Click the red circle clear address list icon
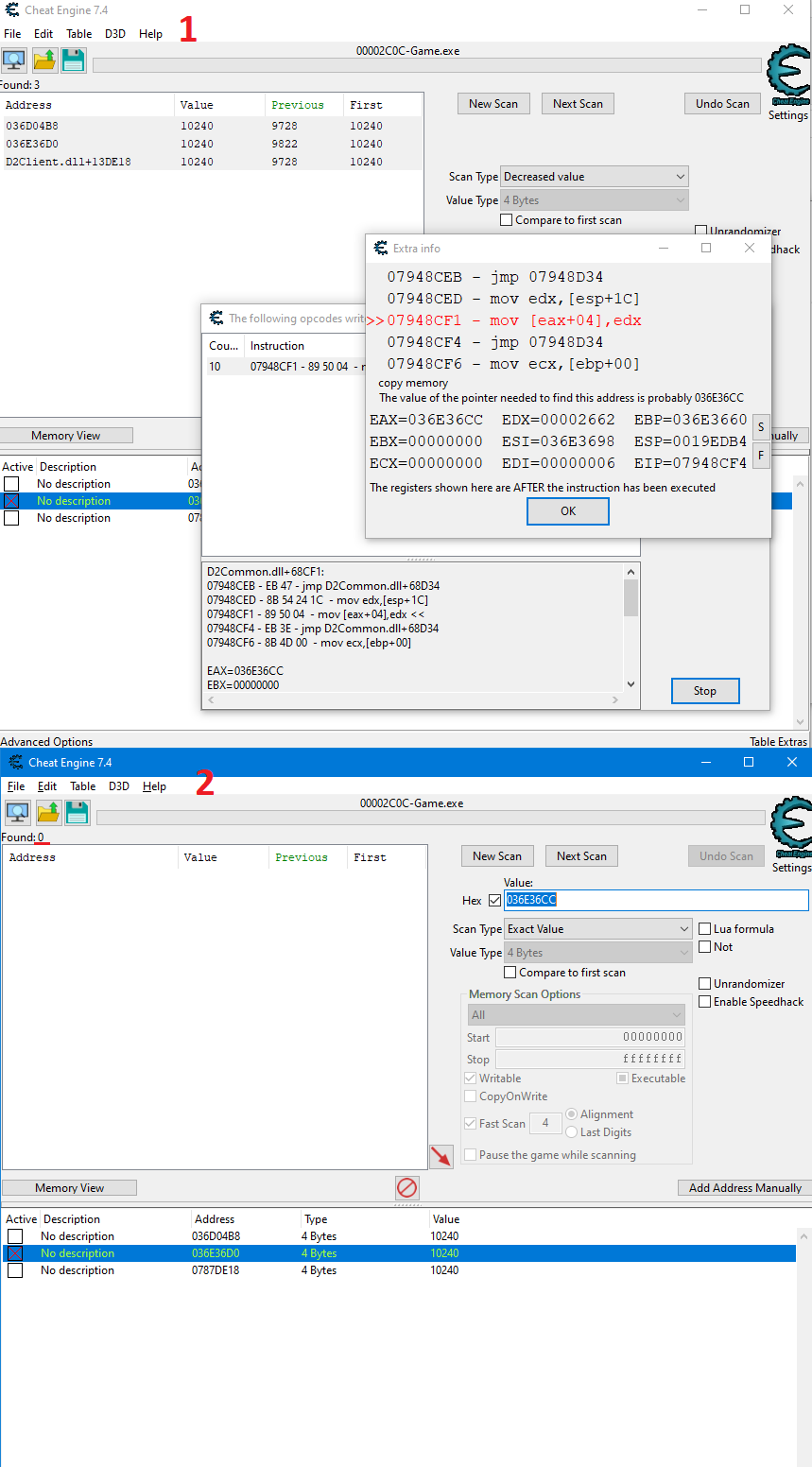Image resolution: width=812 pixels, height=1467 pixels. point(407,1187)
